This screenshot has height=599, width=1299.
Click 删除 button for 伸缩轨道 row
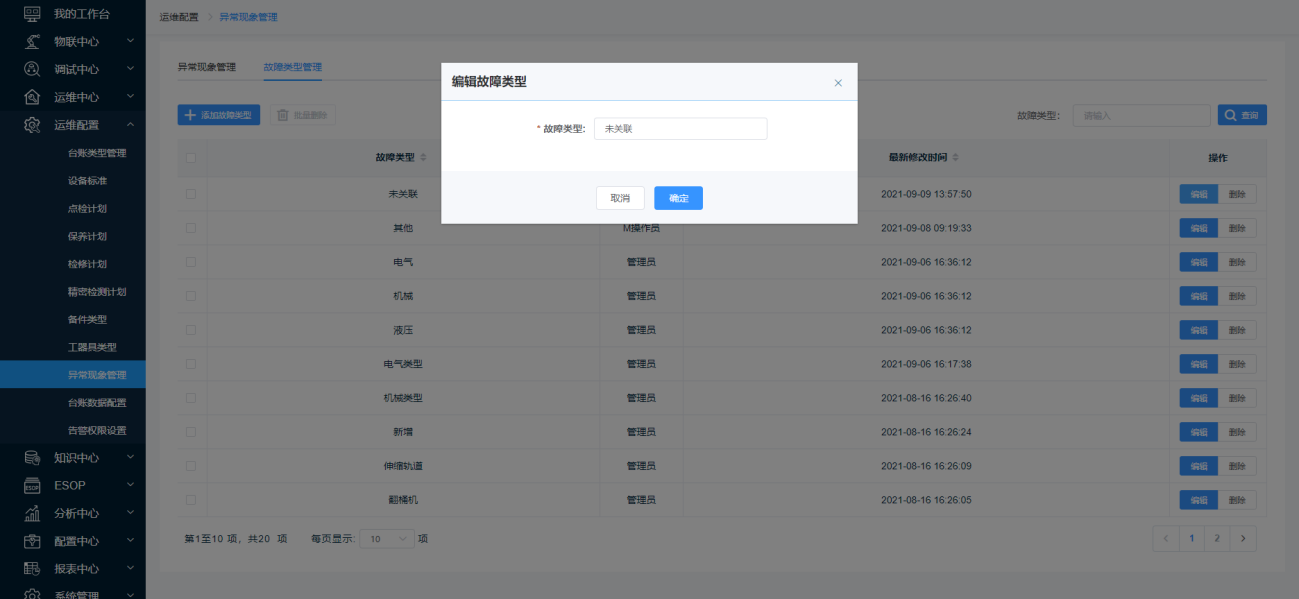1237,466
